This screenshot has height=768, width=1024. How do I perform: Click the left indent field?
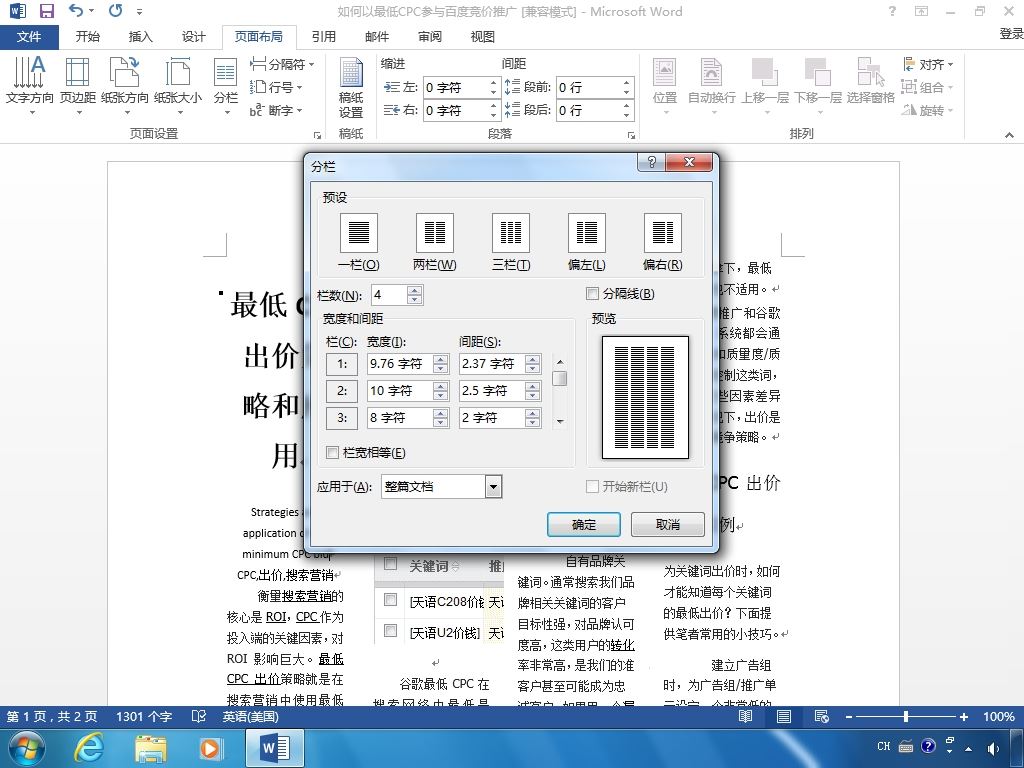455,87
